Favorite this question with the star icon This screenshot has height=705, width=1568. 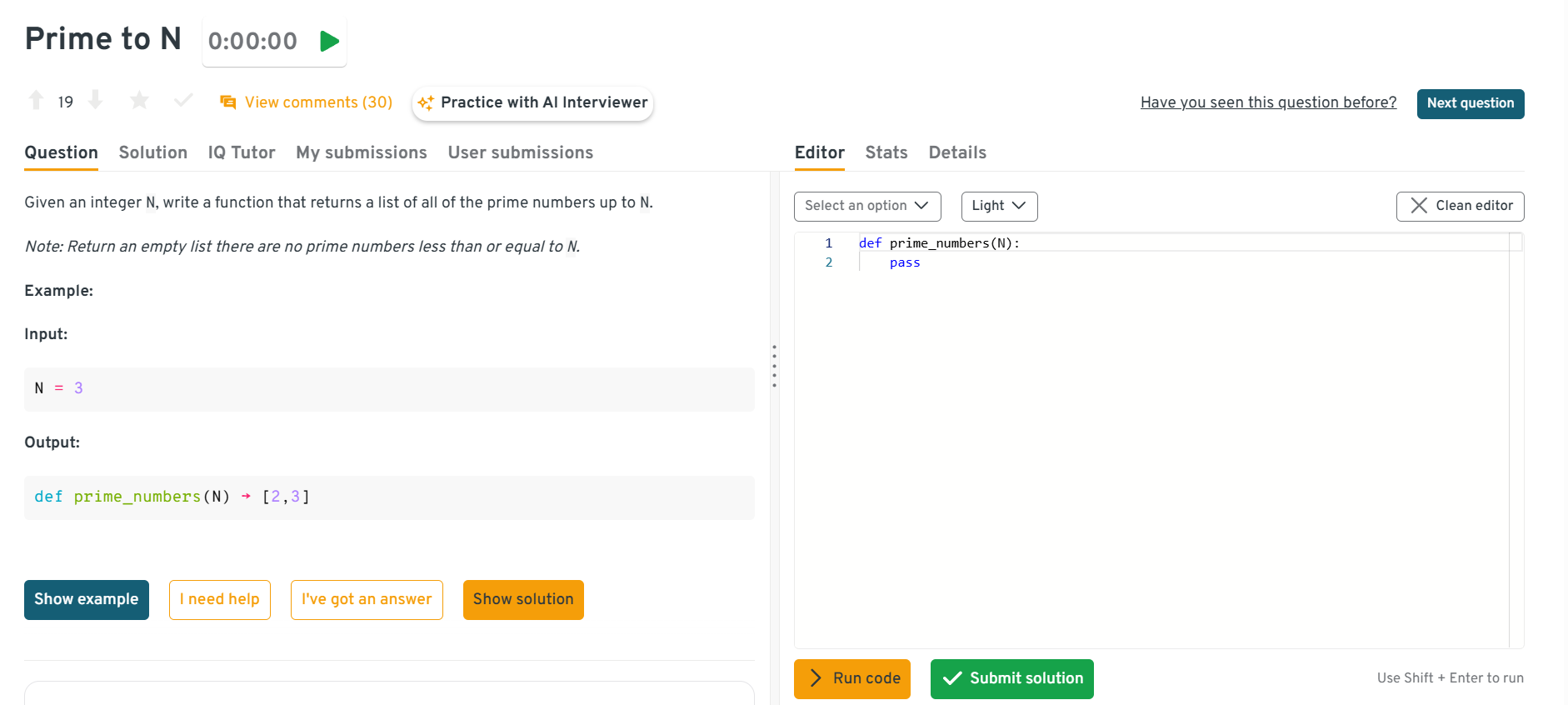[x=139, y=101]
